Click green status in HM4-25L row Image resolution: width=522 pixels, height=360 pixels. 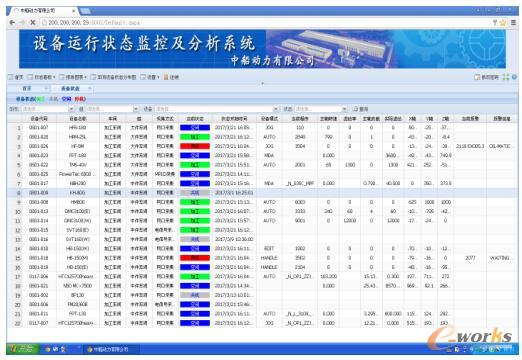195,137
